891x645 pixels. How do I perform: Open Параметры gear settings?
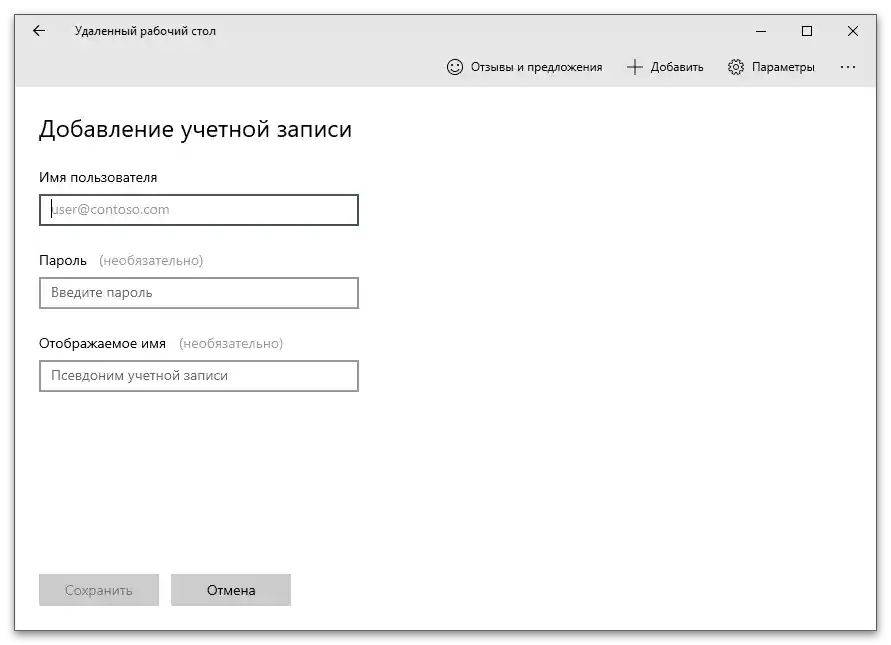771,67
